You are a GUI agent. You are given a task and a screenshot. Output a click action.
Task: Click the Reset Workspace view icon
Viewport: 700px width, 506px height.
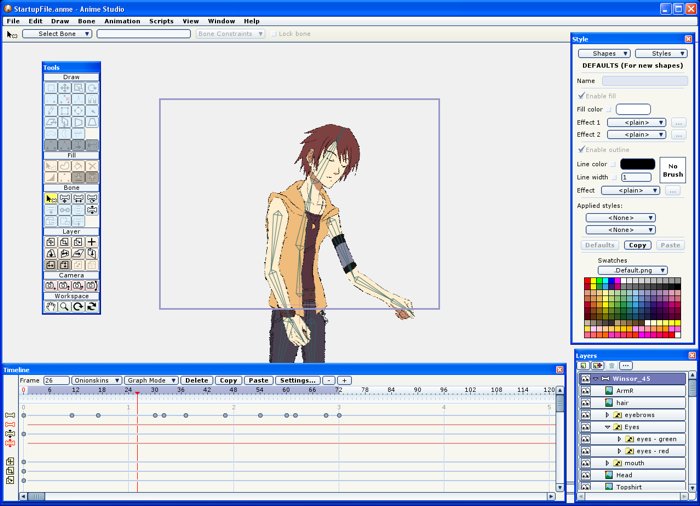(92, 306)
